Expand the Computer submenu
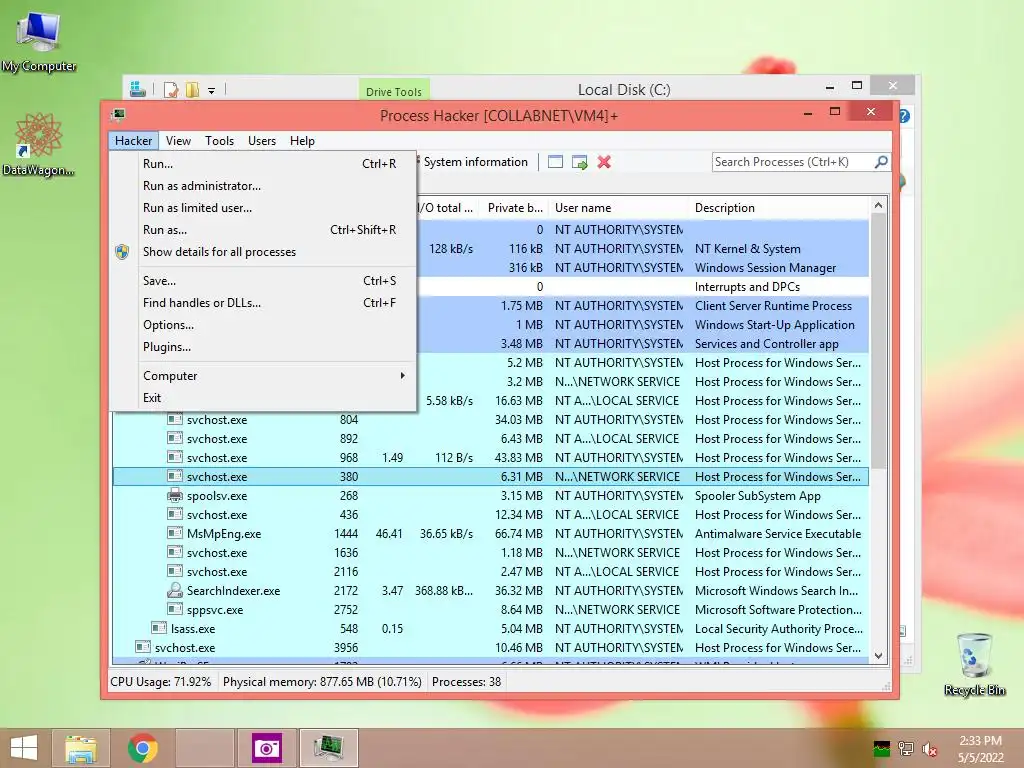The width and height of the screenshot is (1024, 768). pos(263,376)
